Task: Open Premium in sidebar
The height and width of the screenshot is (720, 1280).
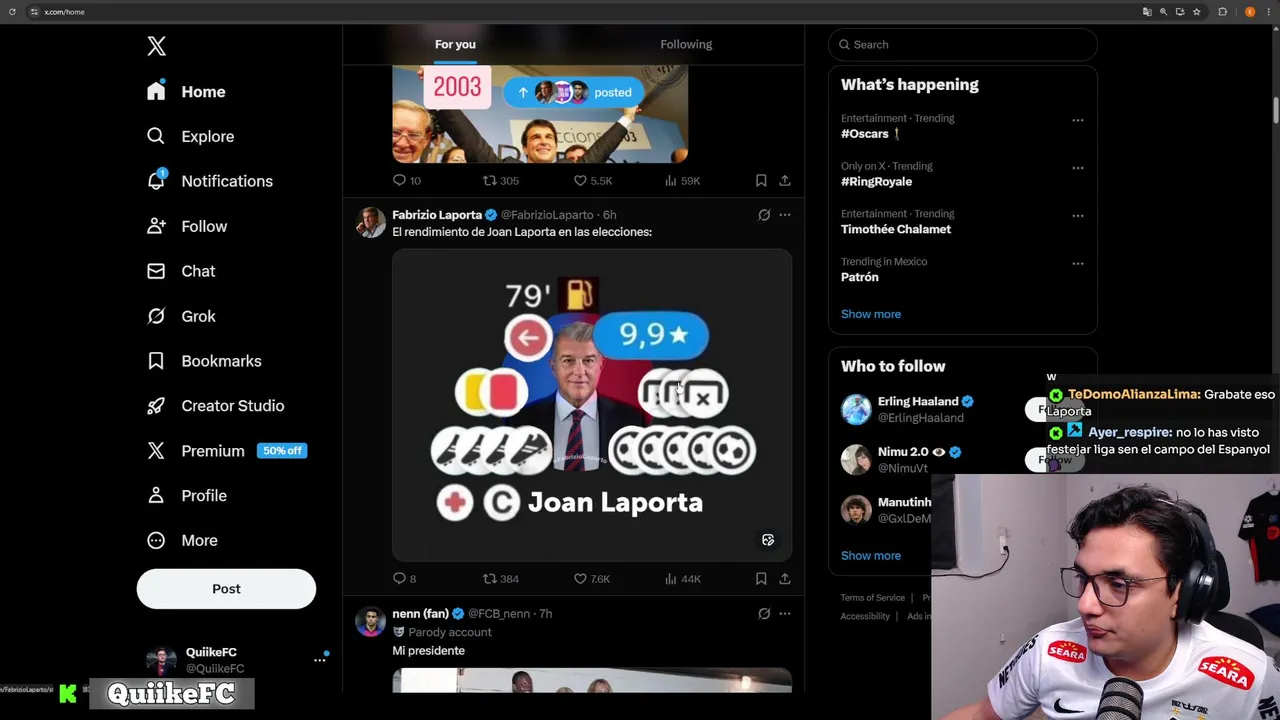Action: (226, 451)
